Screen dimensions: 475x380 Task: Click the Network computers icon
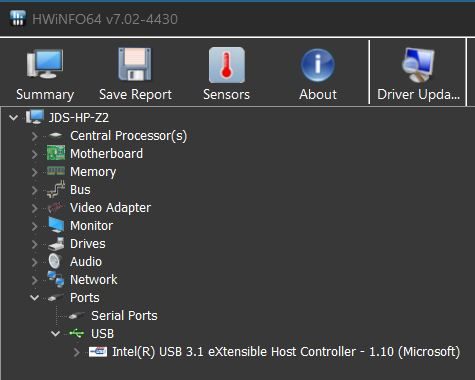[x=55, y=279]
